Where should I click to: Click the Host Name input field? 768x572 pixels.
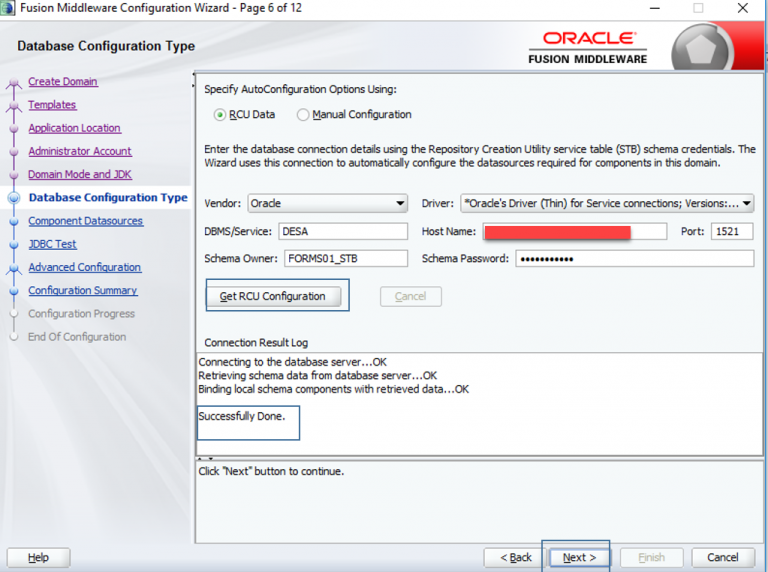coord(575,231)
